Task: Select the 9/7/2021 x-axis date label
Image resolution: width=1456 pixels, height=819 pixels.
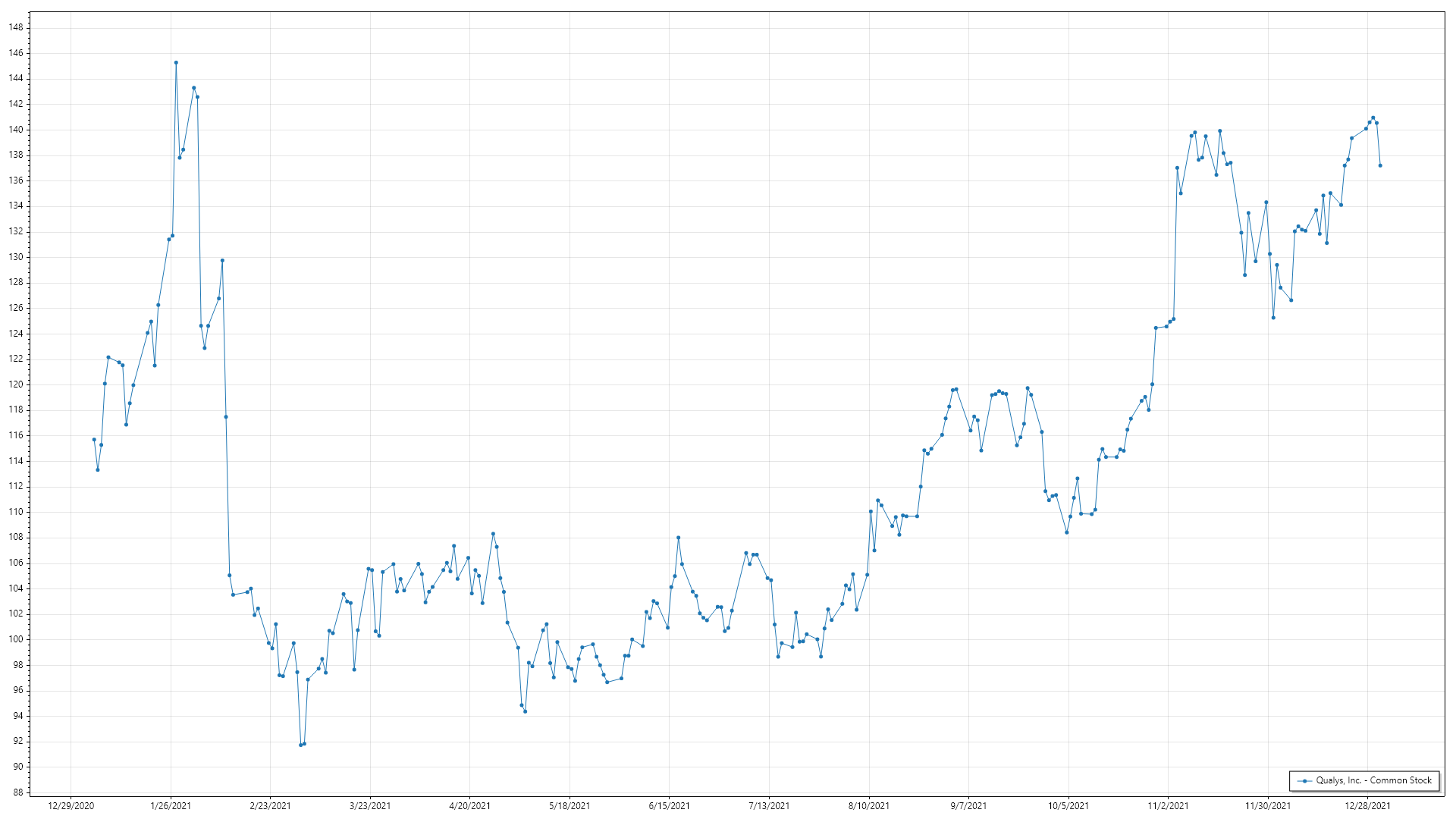Action: [968, 806]
